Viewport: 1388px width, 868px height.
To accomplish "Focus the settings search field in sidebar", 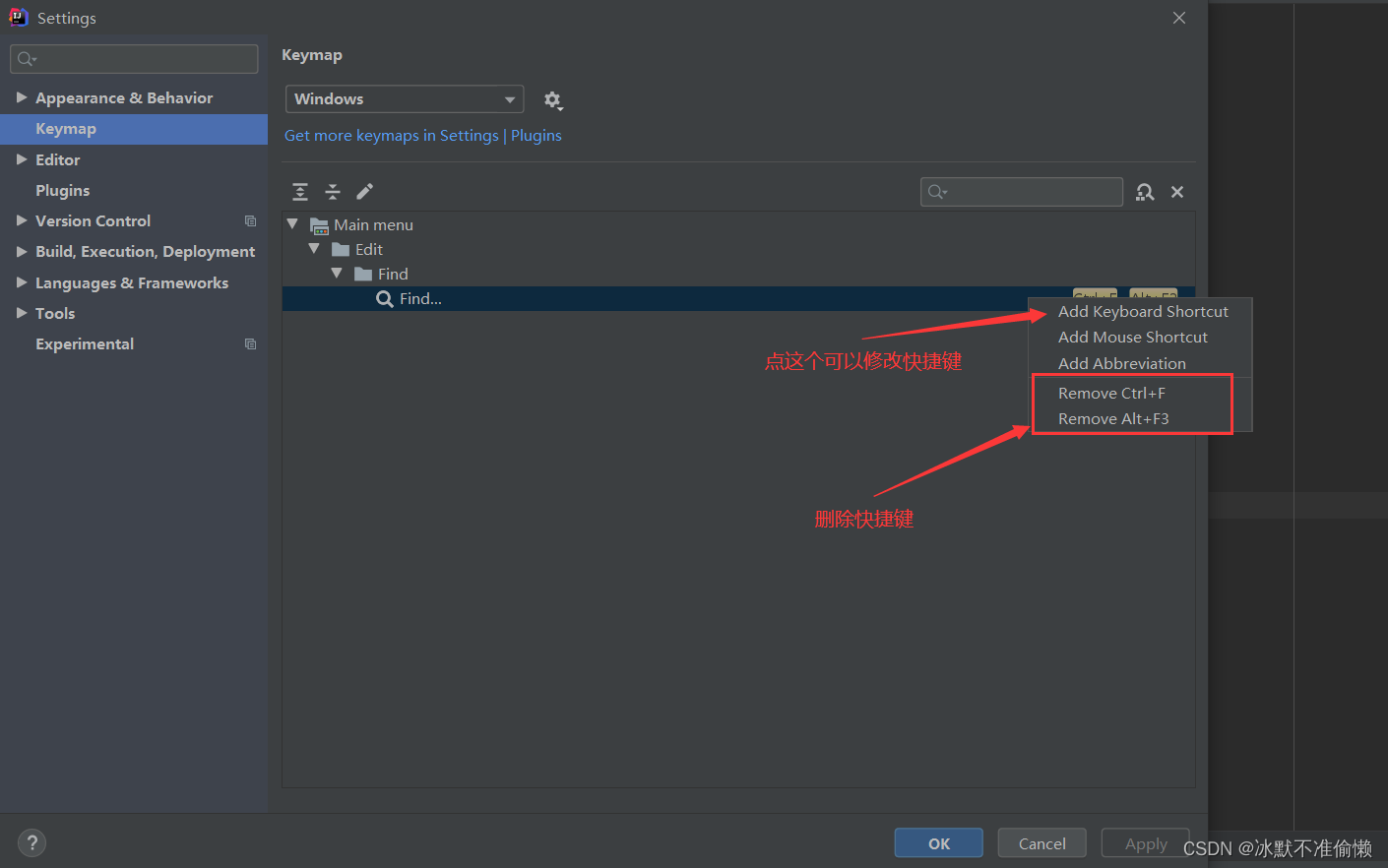I will [x=134, y=59].
